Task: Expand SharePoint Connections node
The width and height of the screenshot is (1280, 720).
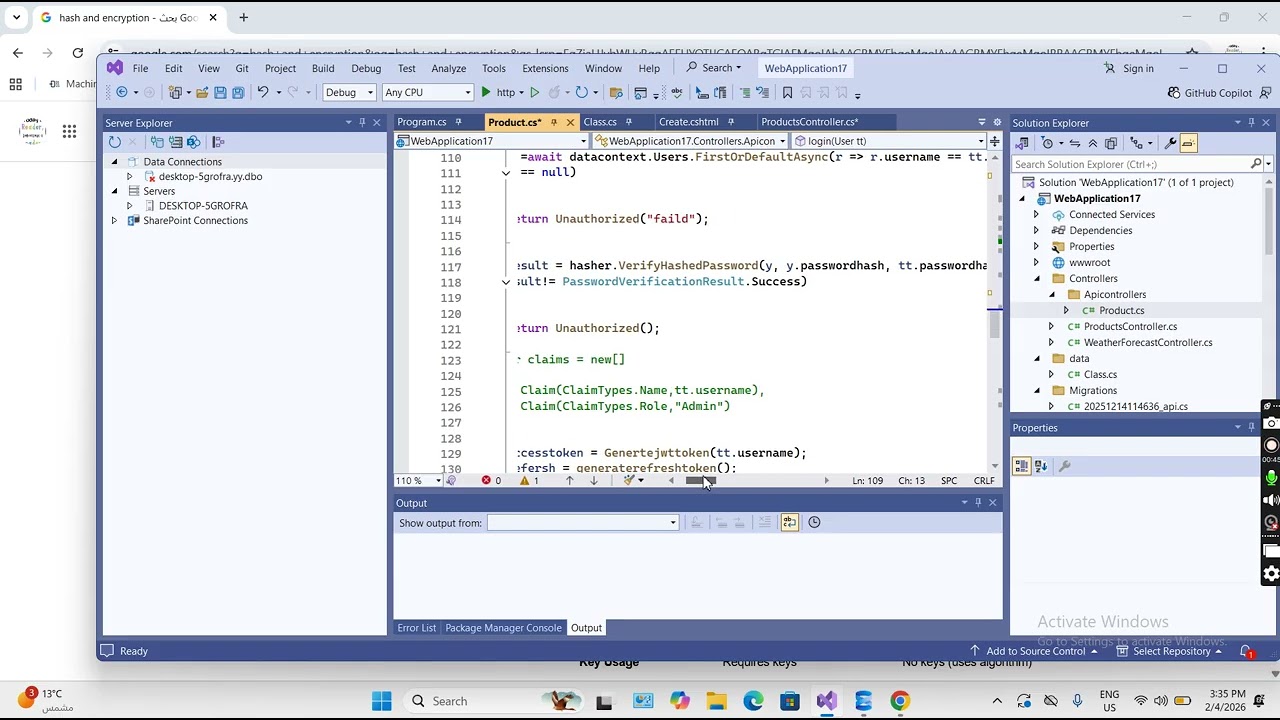Action: tap(114, 220)
